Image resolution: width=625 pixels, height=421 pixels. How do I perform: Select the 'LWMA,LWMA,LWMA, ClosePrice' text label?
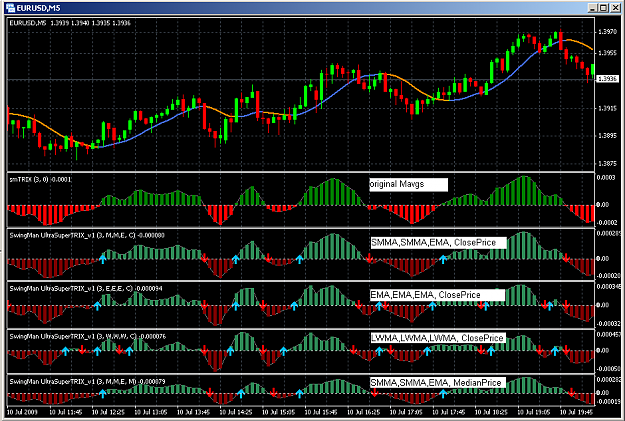pos(438,338)
